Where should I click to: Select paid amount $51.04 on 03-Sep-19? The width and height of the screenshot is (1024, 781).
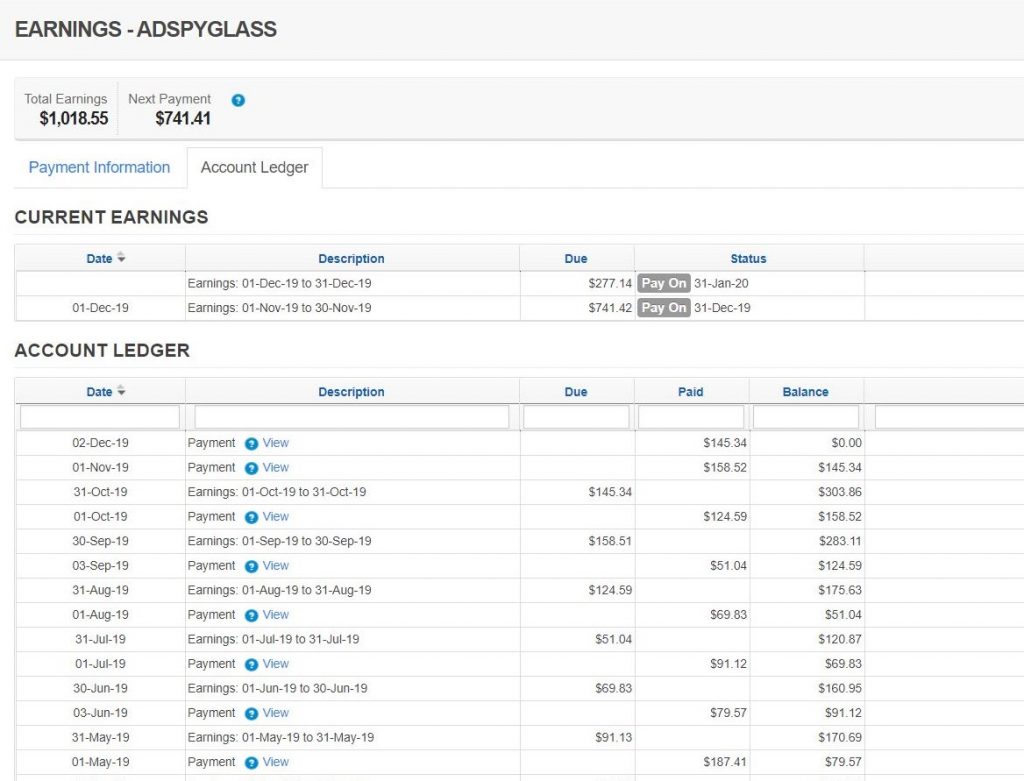point(728,566)
